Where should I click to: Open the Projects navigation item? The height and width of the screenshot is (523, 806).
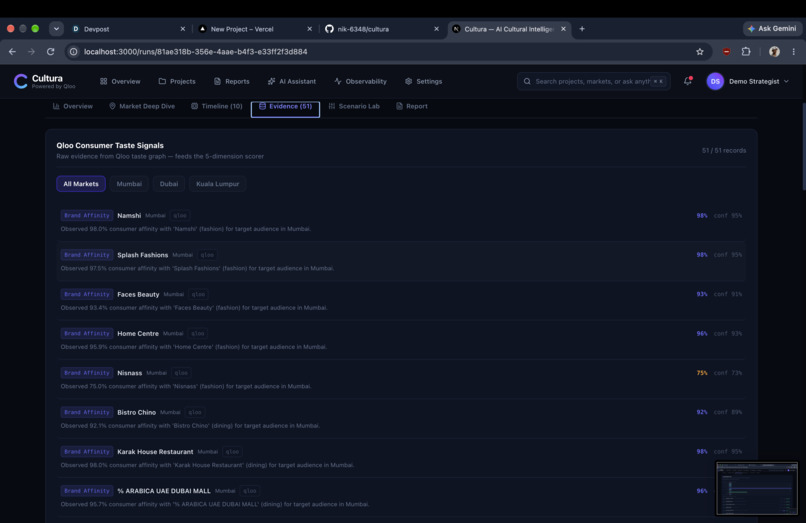(177, 81)
